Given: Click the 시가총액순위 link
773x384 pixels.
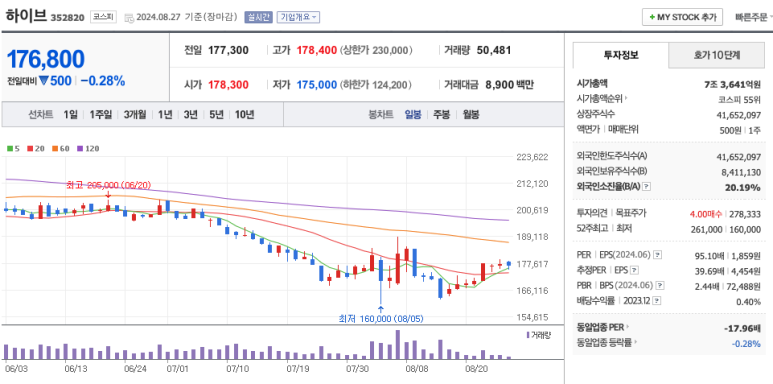Looking at the screenshot, I should pos(600,98).
